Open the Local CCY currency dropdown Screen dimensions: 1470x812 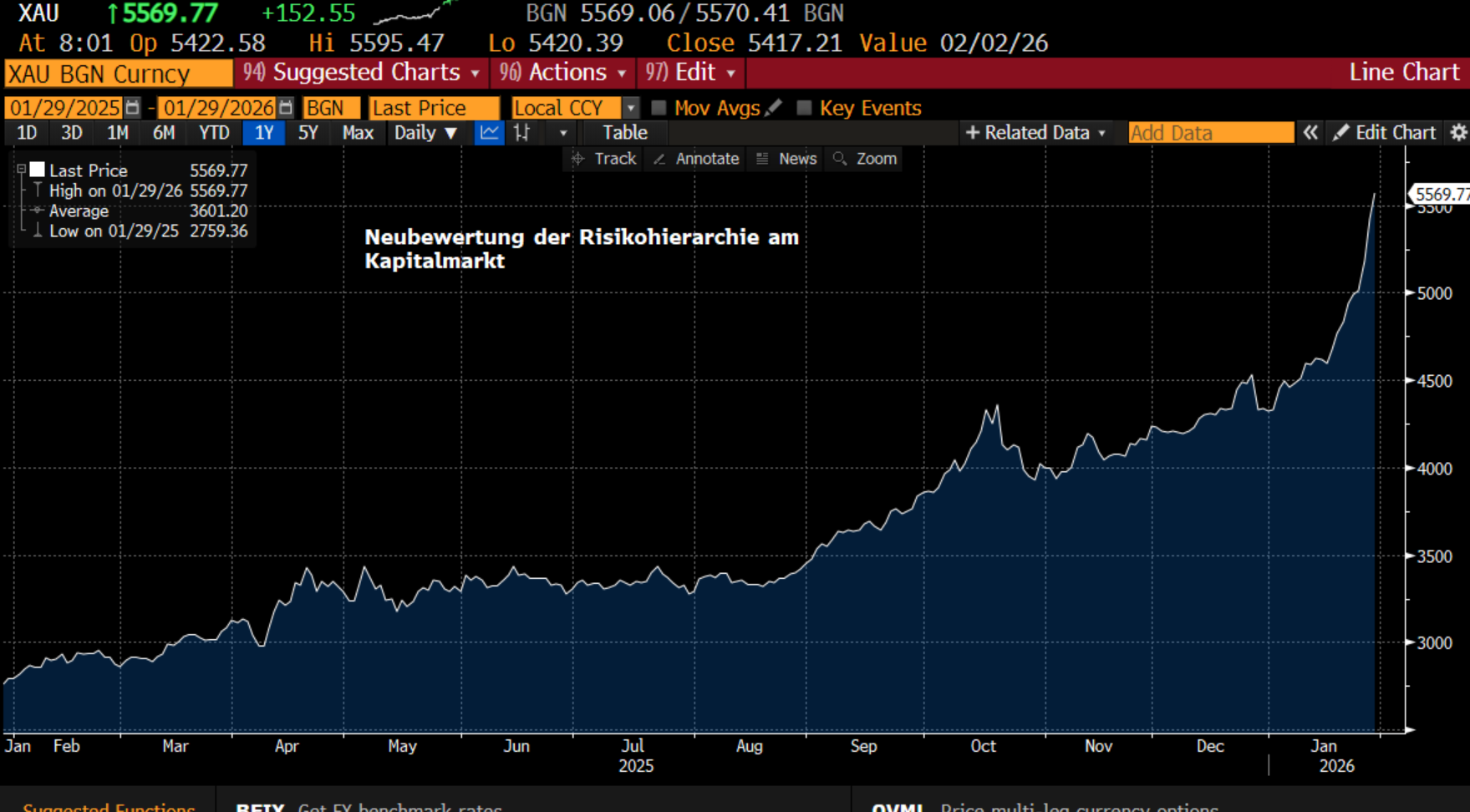[x=631, y=108]
